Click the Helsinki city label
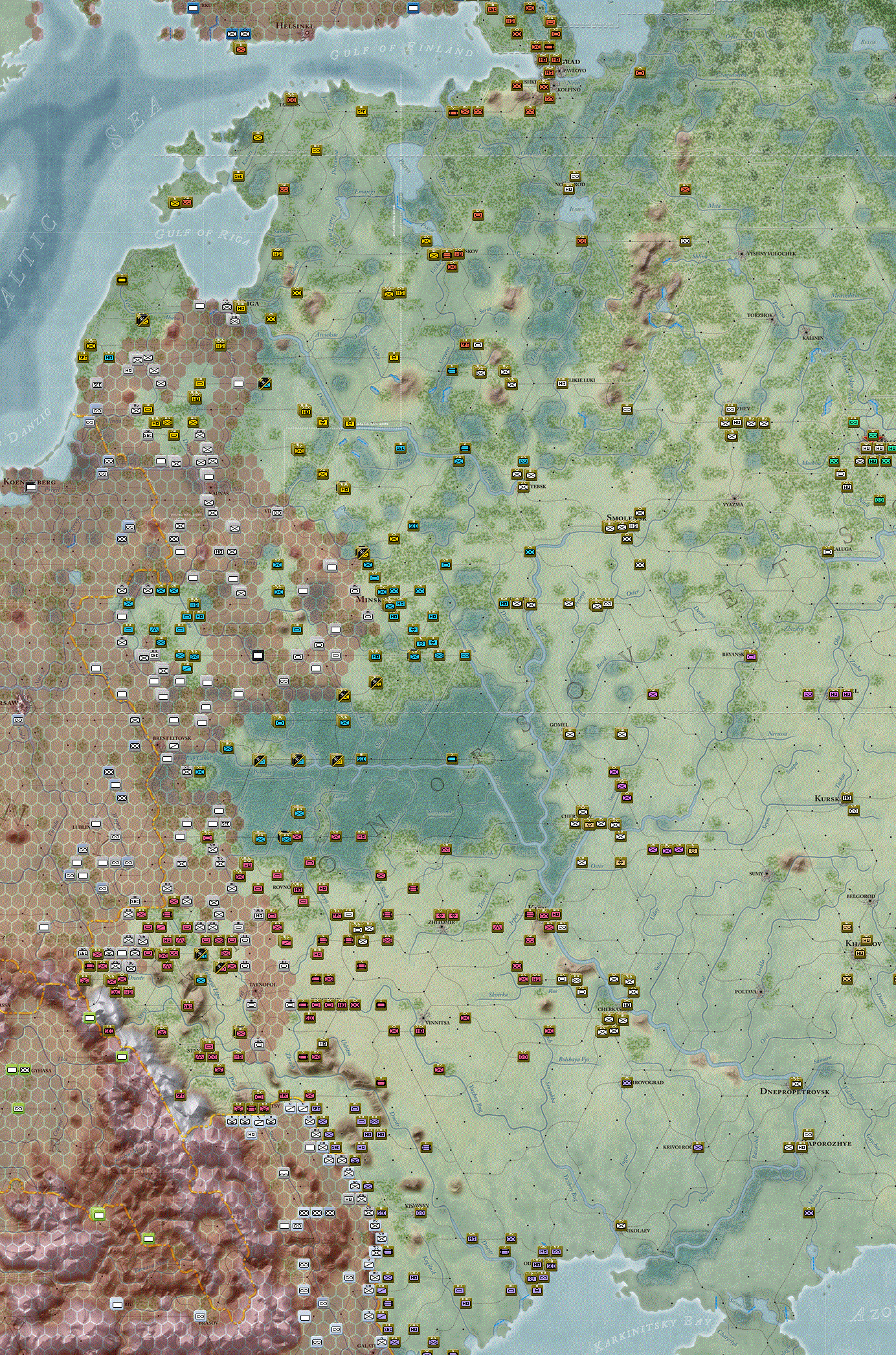This screenshot has width=896, height=1355. coord(295,26)
